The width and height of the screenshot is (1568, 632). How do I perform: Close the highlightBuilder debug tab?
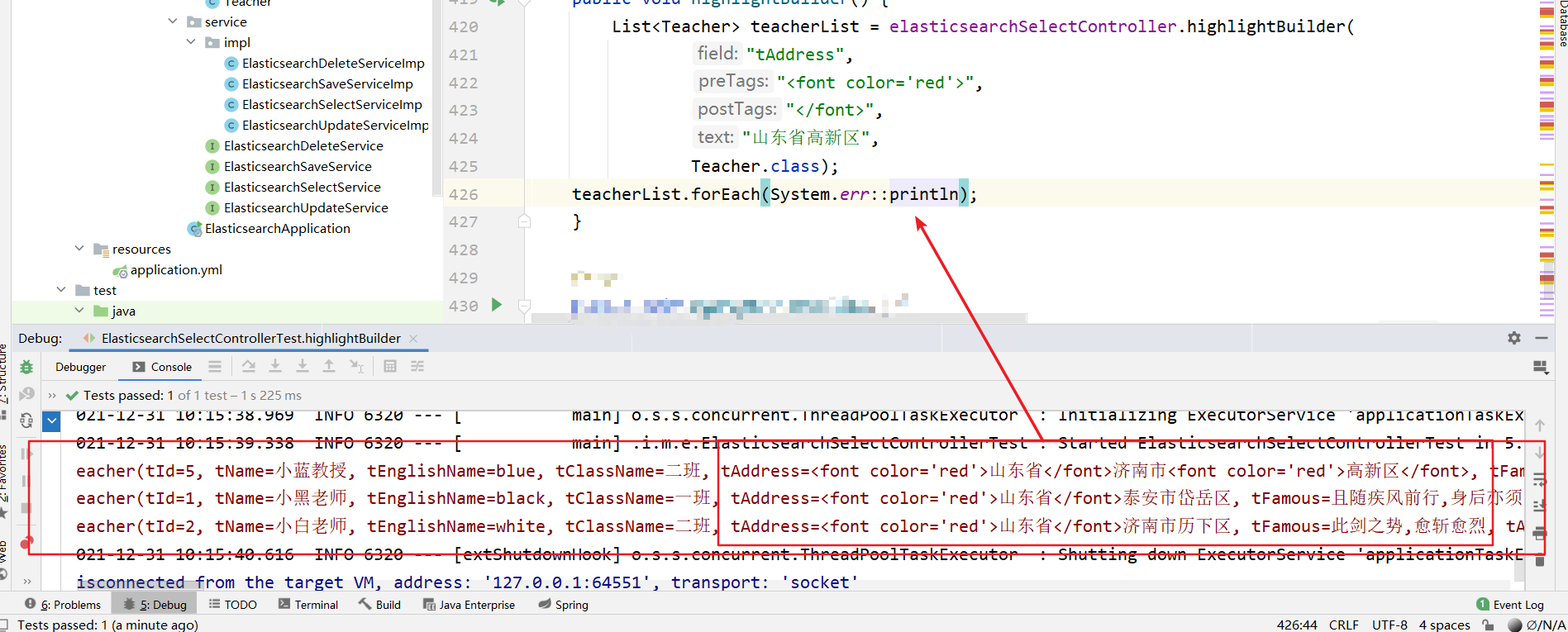413,338
